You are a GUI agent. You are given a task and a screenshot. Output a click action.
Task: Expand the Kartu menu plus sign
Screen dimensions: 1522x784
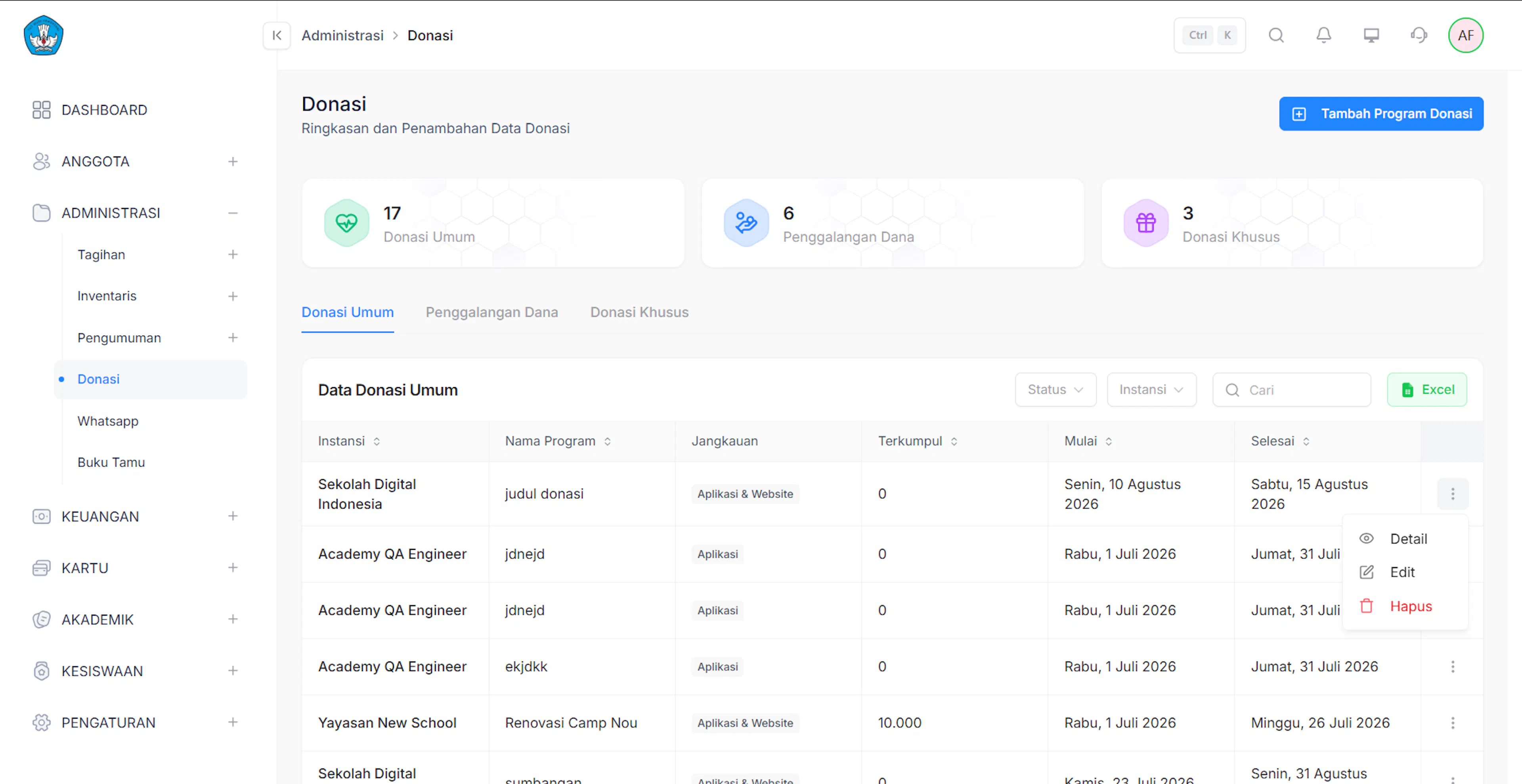(x=233, y=568)
